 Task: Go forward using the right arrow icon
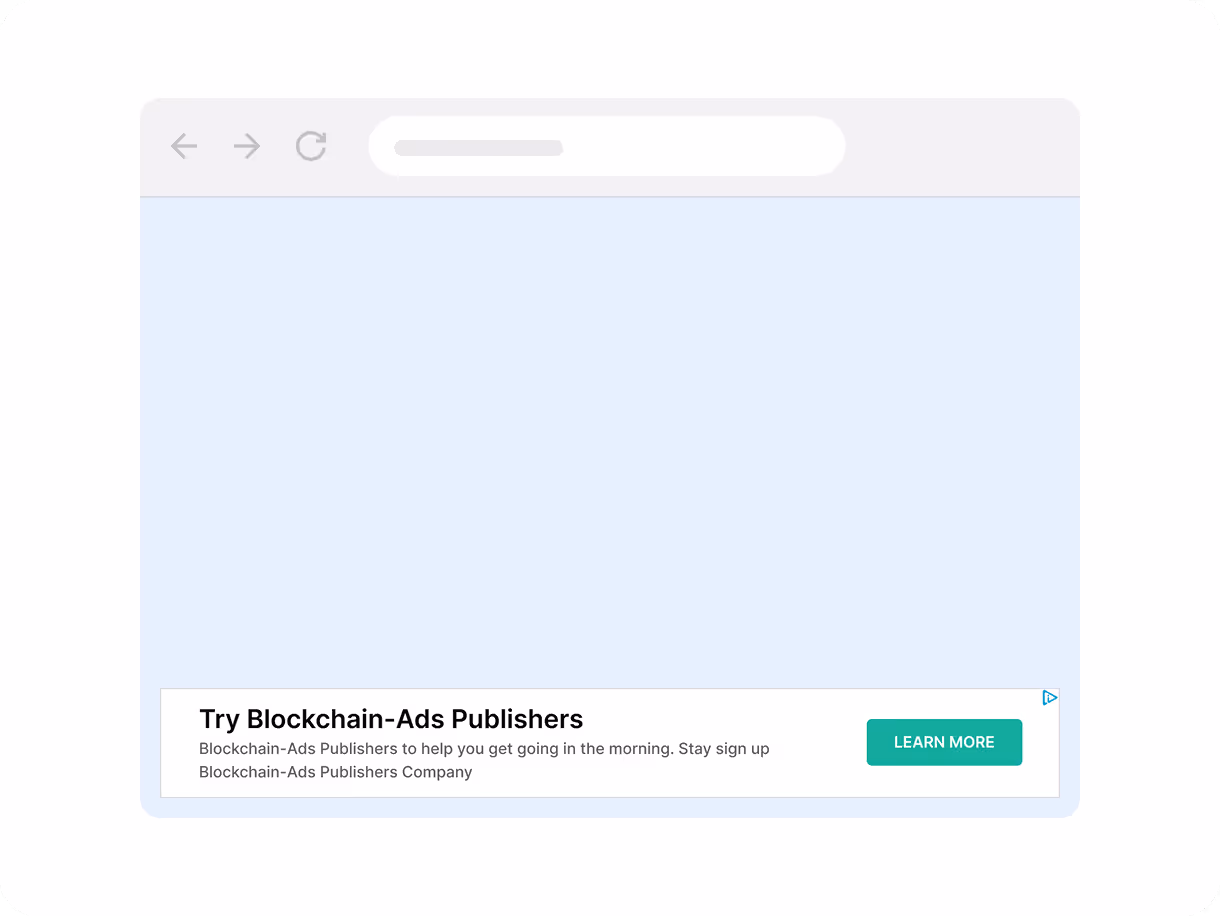[x=247, y=146]
